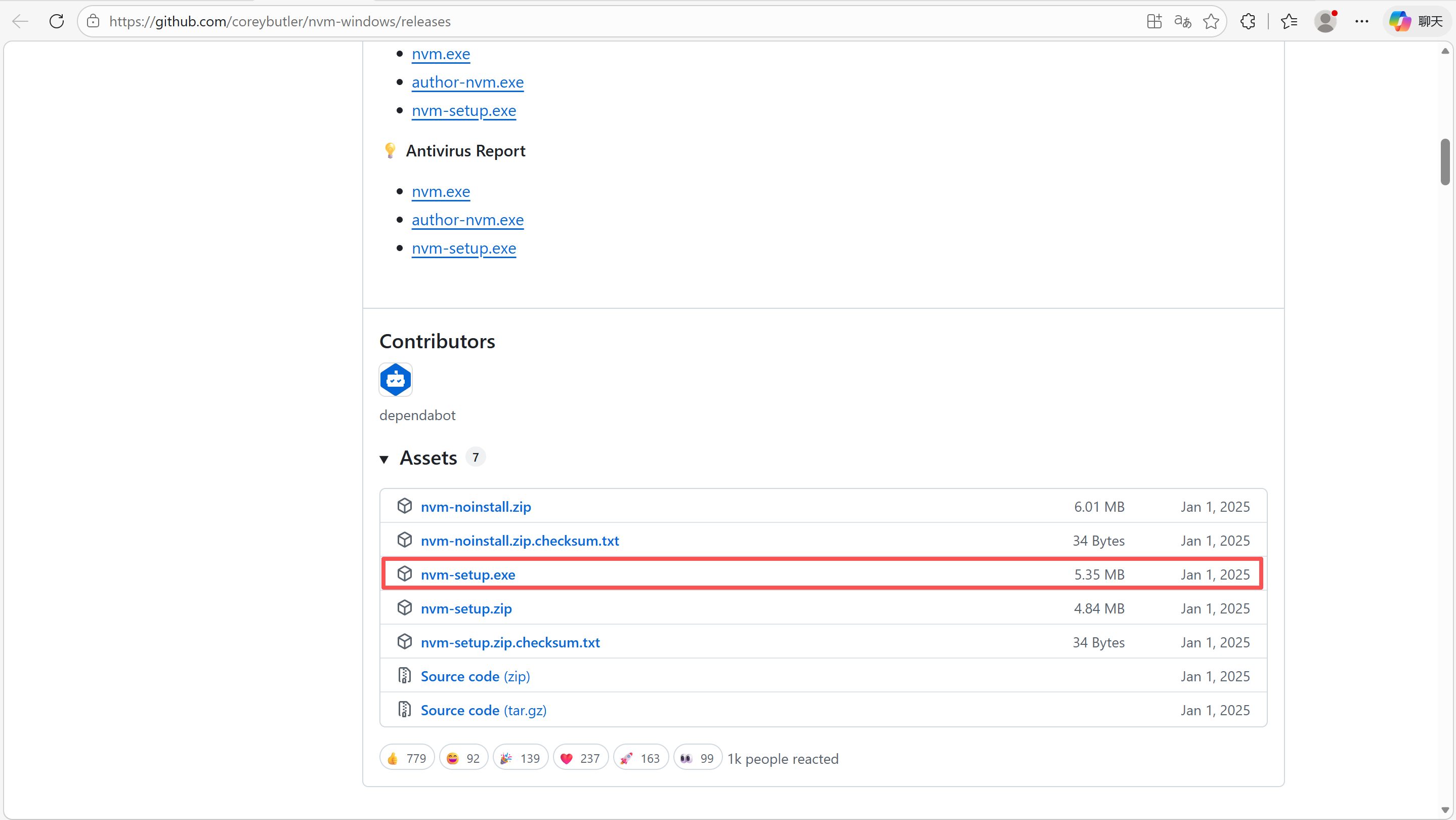Open the browser settings and more menu
The width and height of the screenshot is (1456, 820).
[1361, 21]
